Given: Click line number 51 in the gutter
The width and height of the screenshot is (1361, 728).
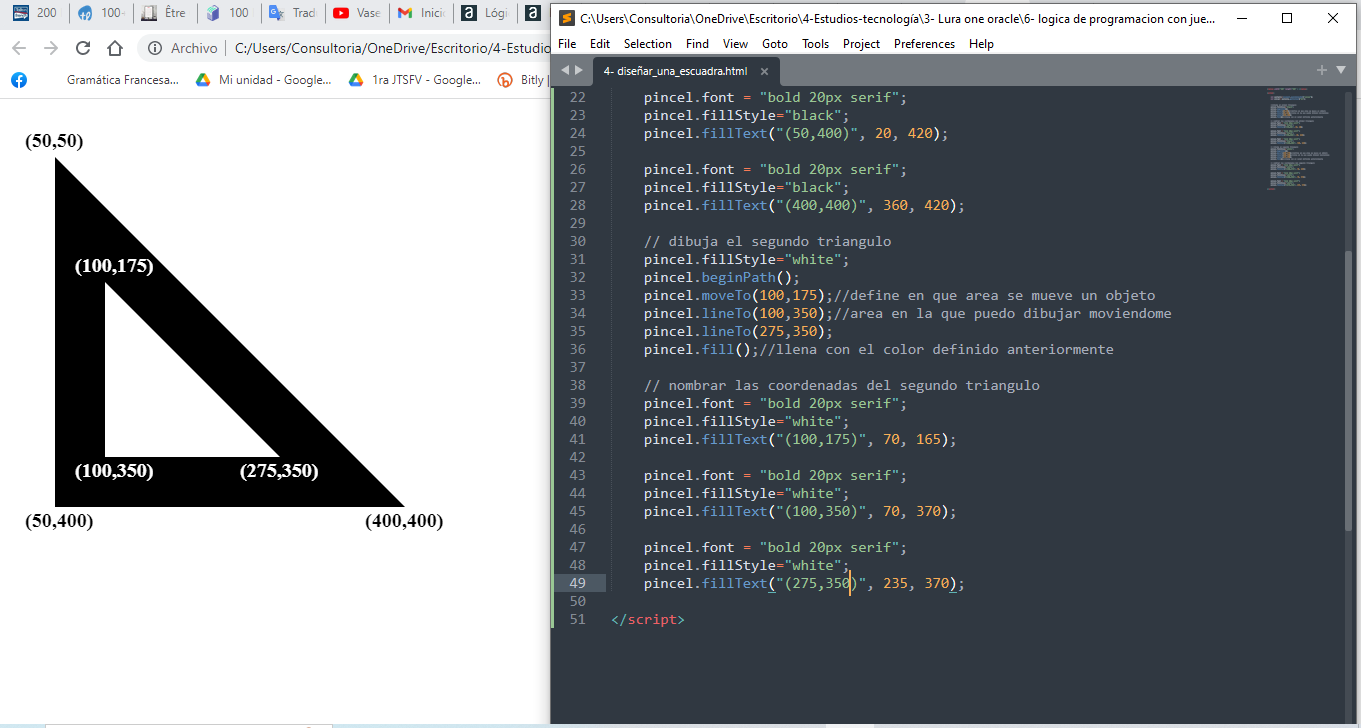Looking at the screenshot, I should point(577,619).
